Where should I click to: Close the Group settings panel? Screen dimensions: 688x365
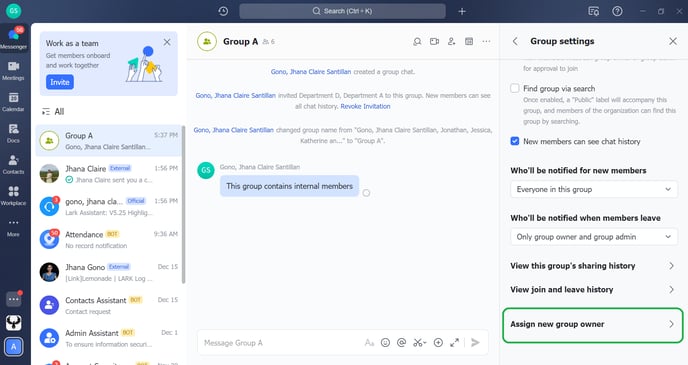673,41
